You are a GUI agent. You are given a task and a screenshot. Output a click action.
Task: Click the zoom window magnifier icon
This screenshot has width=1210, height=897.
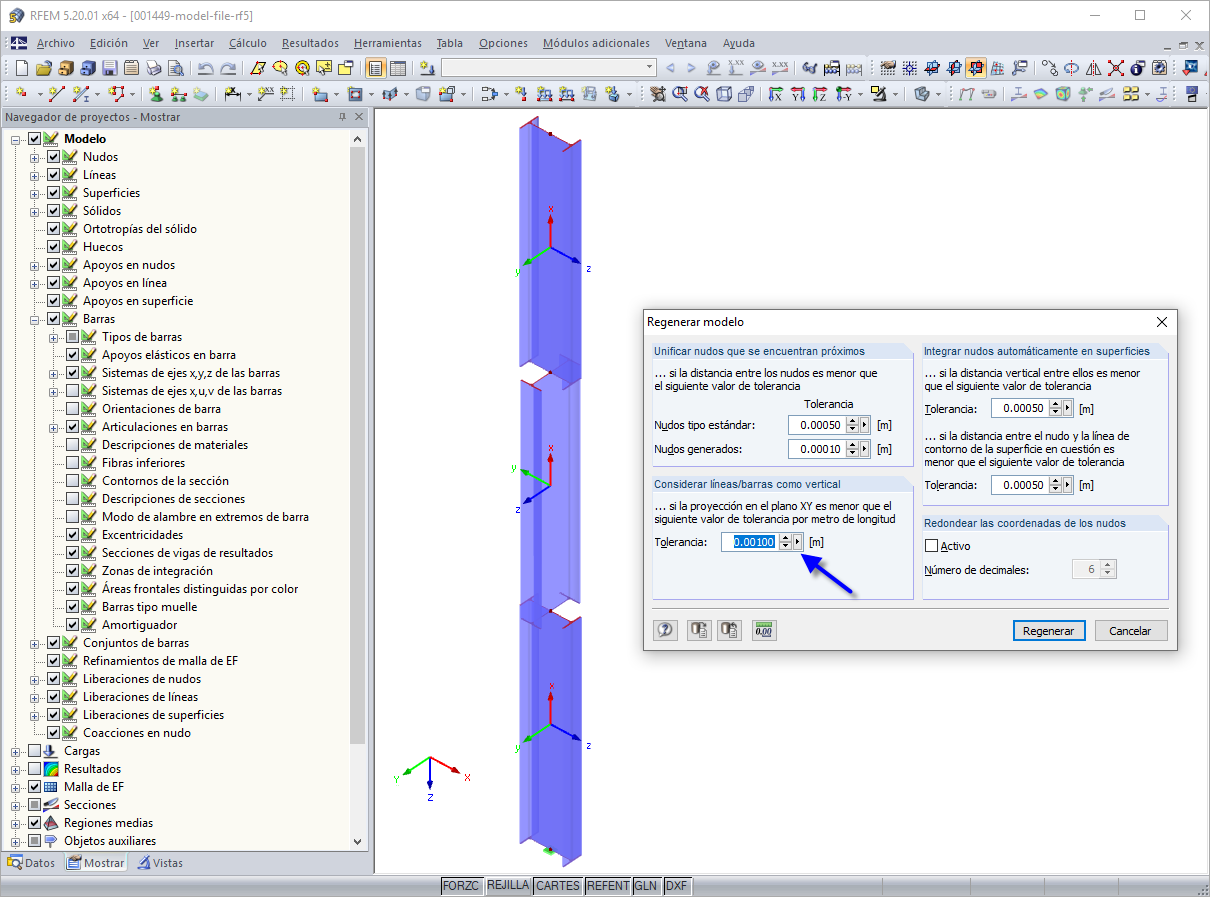[680, 94]
